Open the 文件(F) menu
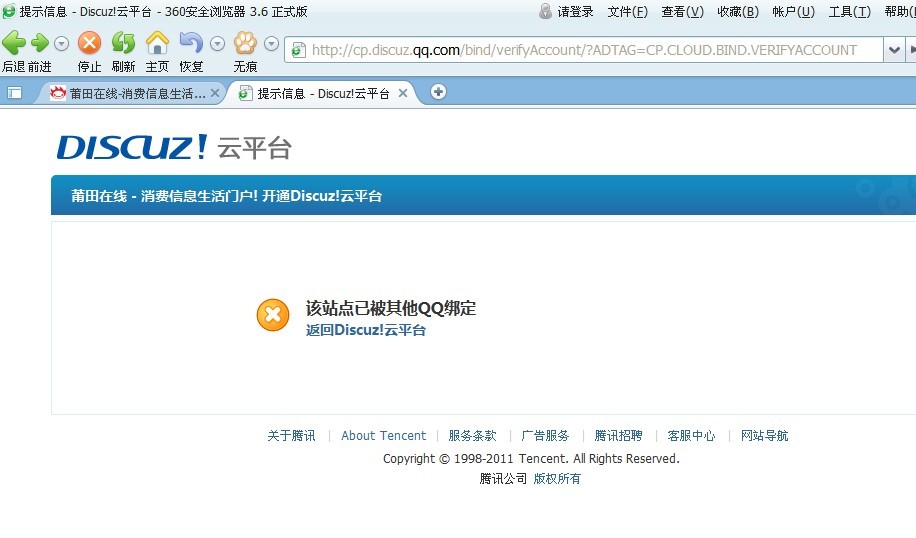 pos(627,12)
